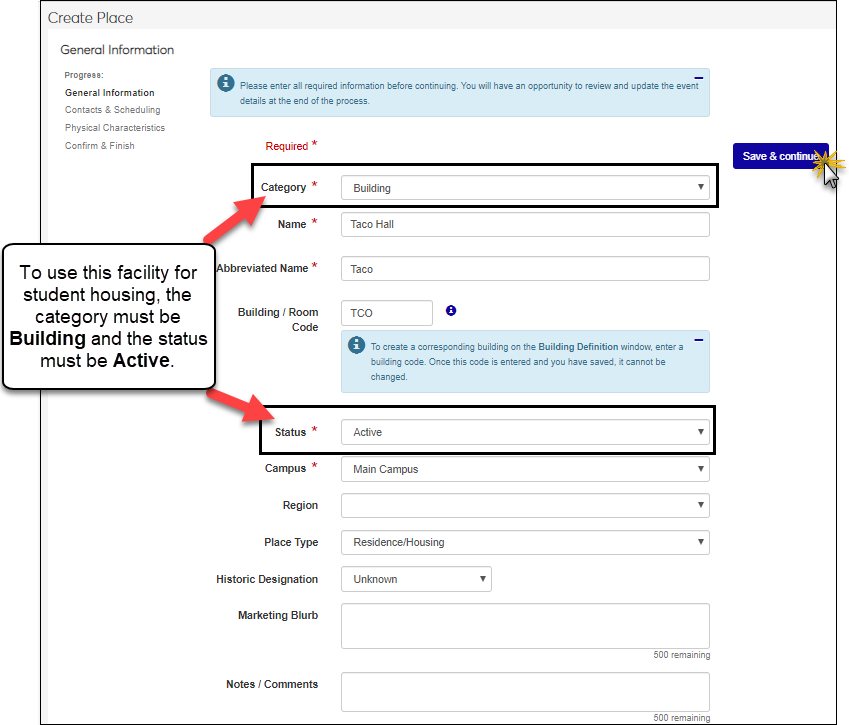Image resolution: width=849 pixels, height=725 pixels.
Task: Click info icon beside Building / Room Code
Action: pos(451,311)
